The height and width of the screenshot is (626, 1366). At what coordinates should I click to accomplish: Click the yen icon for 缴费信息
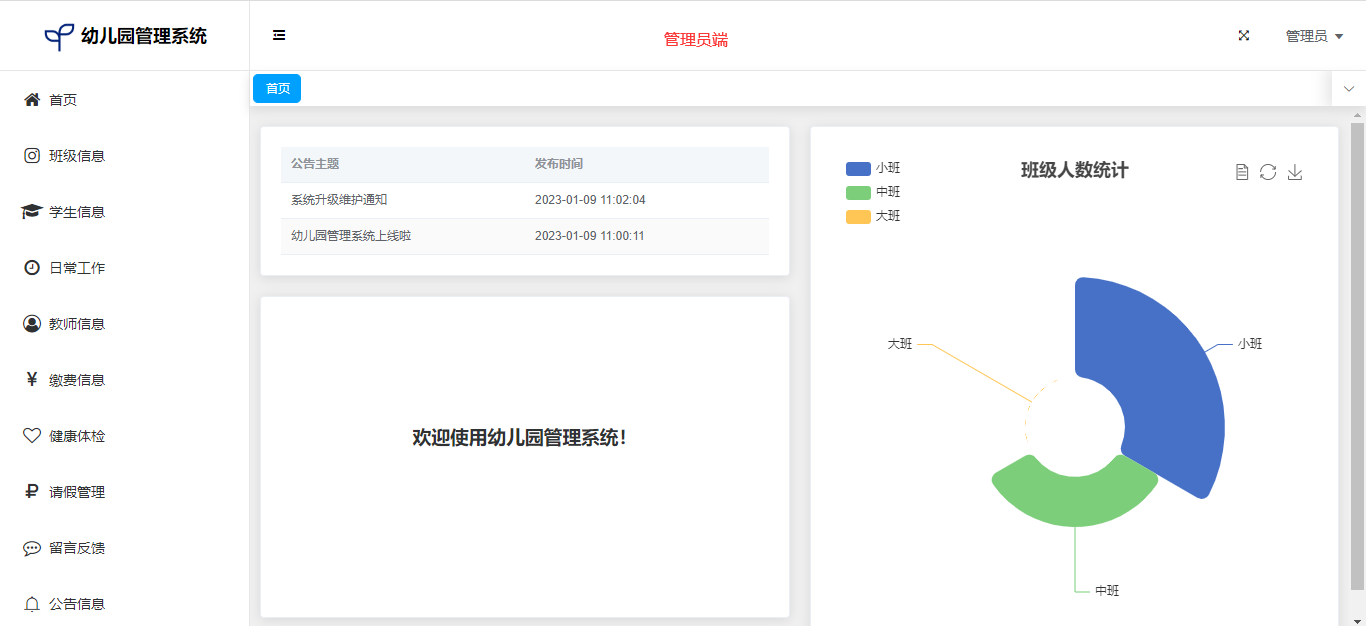pyautogui.click(x=32, y=380)
